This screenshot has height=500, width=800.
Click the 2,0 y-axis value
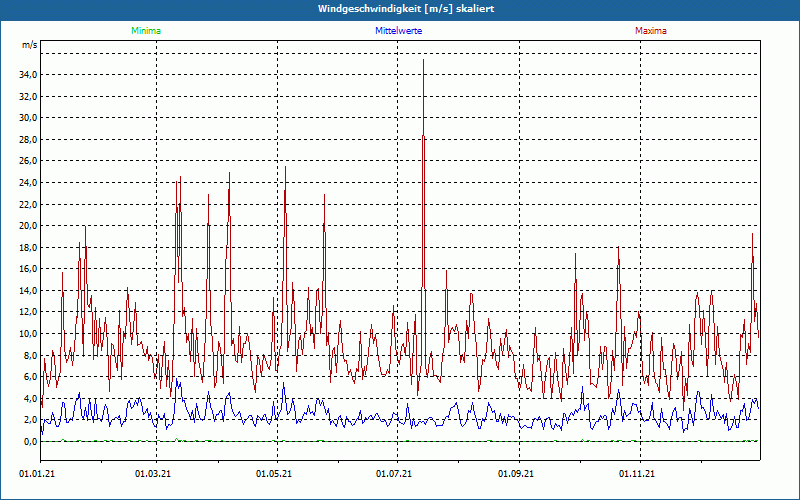[30, 420]
